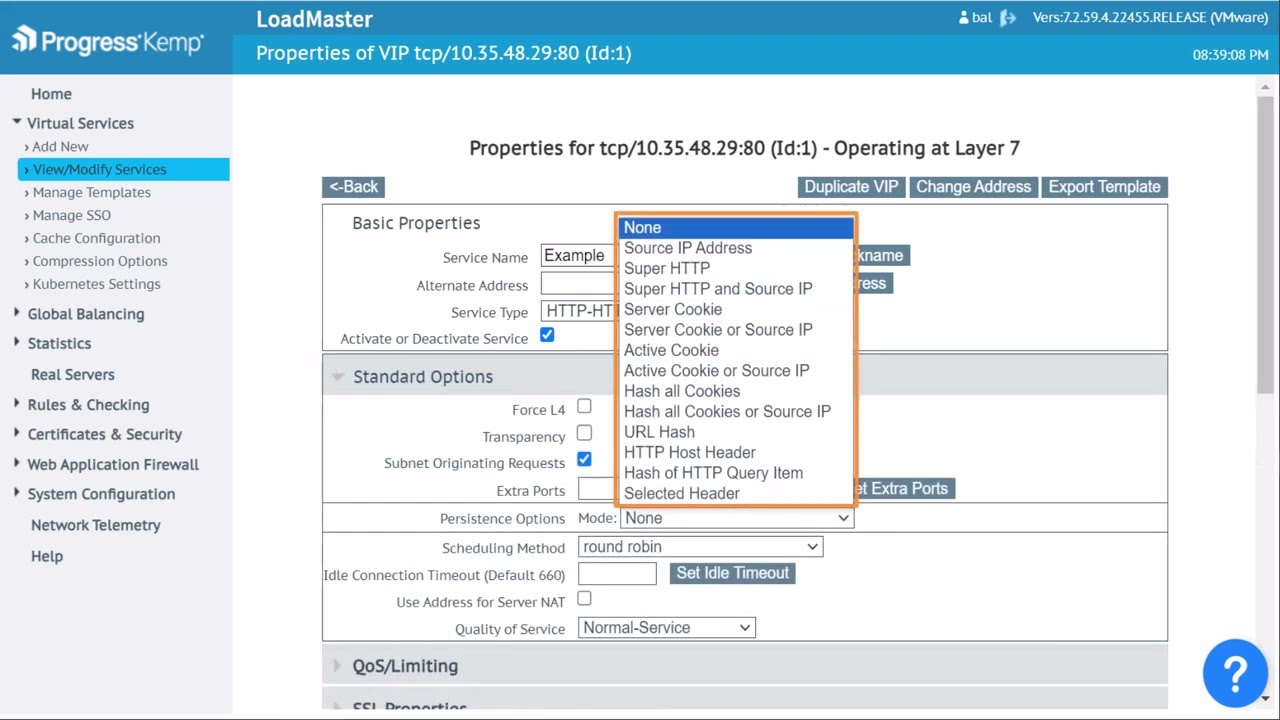The image size is (1280, 720).
Task: Go back using the <-Back button
Action: tap(353, 187)
